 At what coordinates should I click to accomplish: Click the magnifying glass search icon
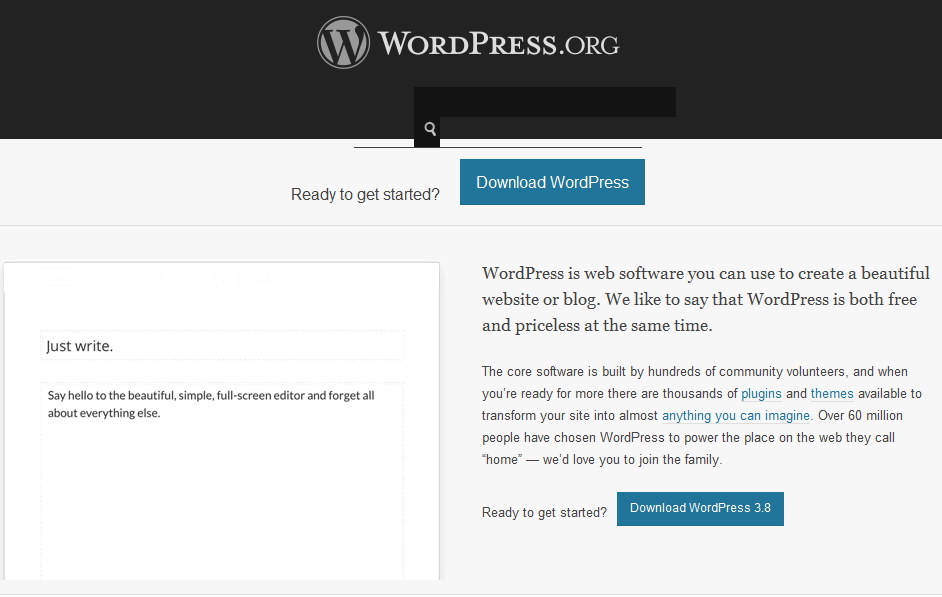pos(430,129)
